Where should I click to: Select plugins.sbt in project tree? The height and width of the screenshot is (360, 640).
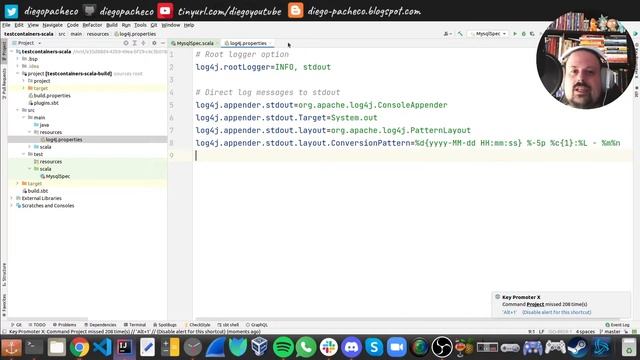[x=43, y=103]
